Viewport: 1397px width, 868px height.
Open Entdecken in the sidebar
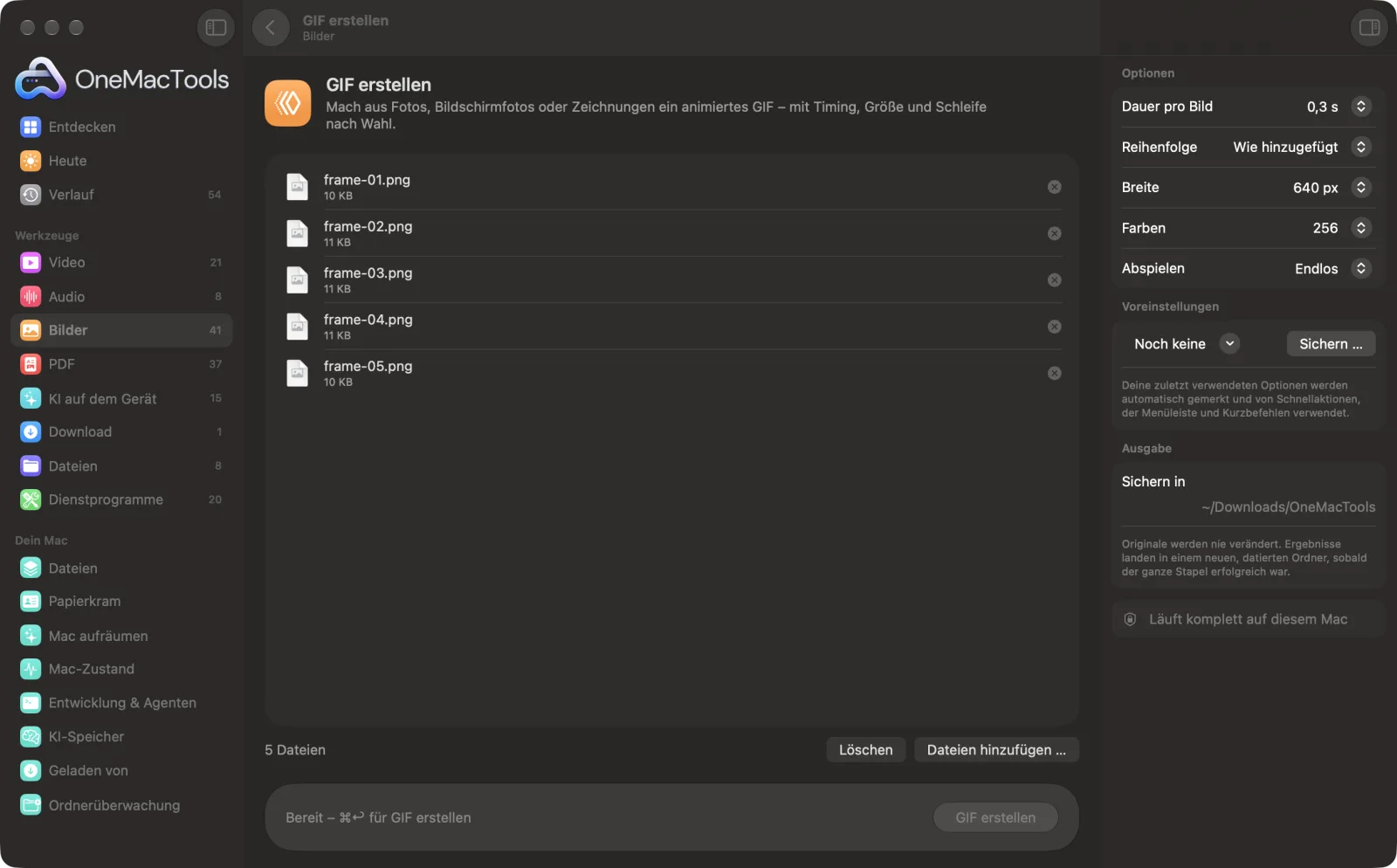121,127
